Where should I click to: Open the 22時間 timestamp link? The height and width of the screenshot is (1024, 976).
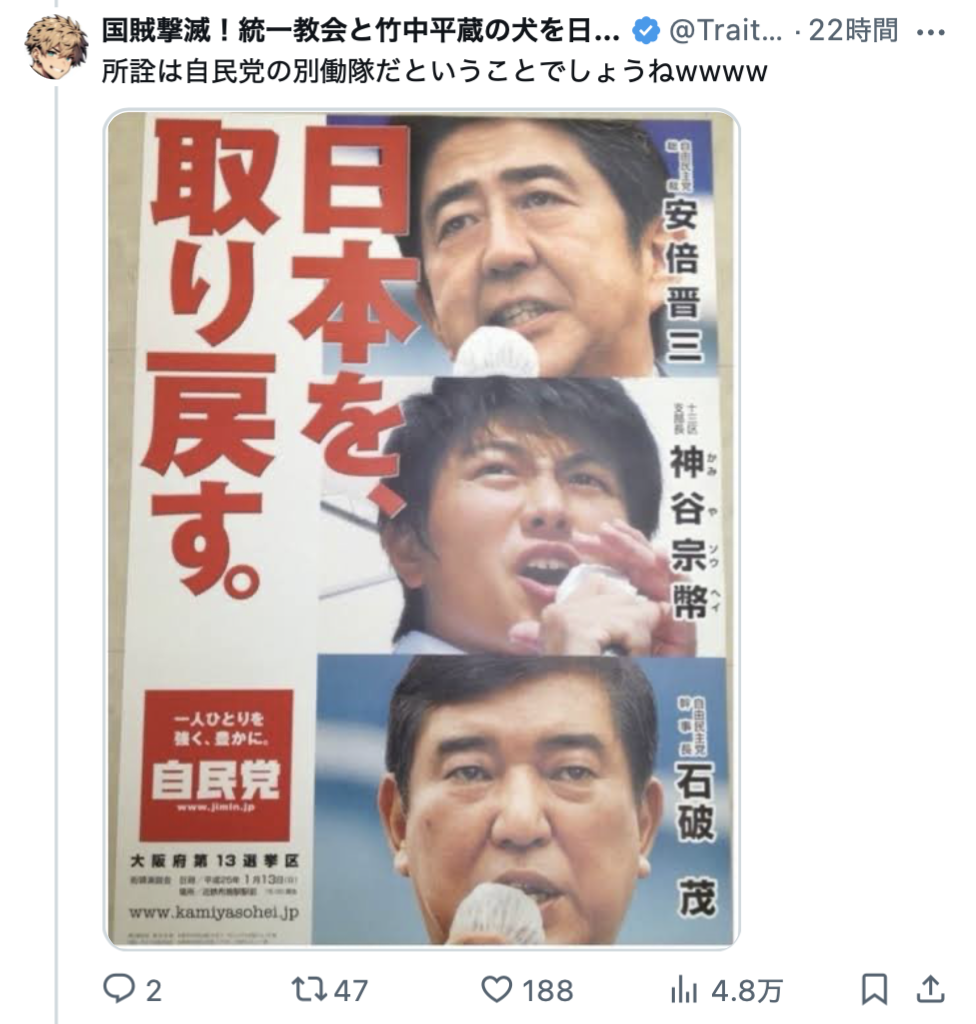pyautogui.click(x=853, y=31)
